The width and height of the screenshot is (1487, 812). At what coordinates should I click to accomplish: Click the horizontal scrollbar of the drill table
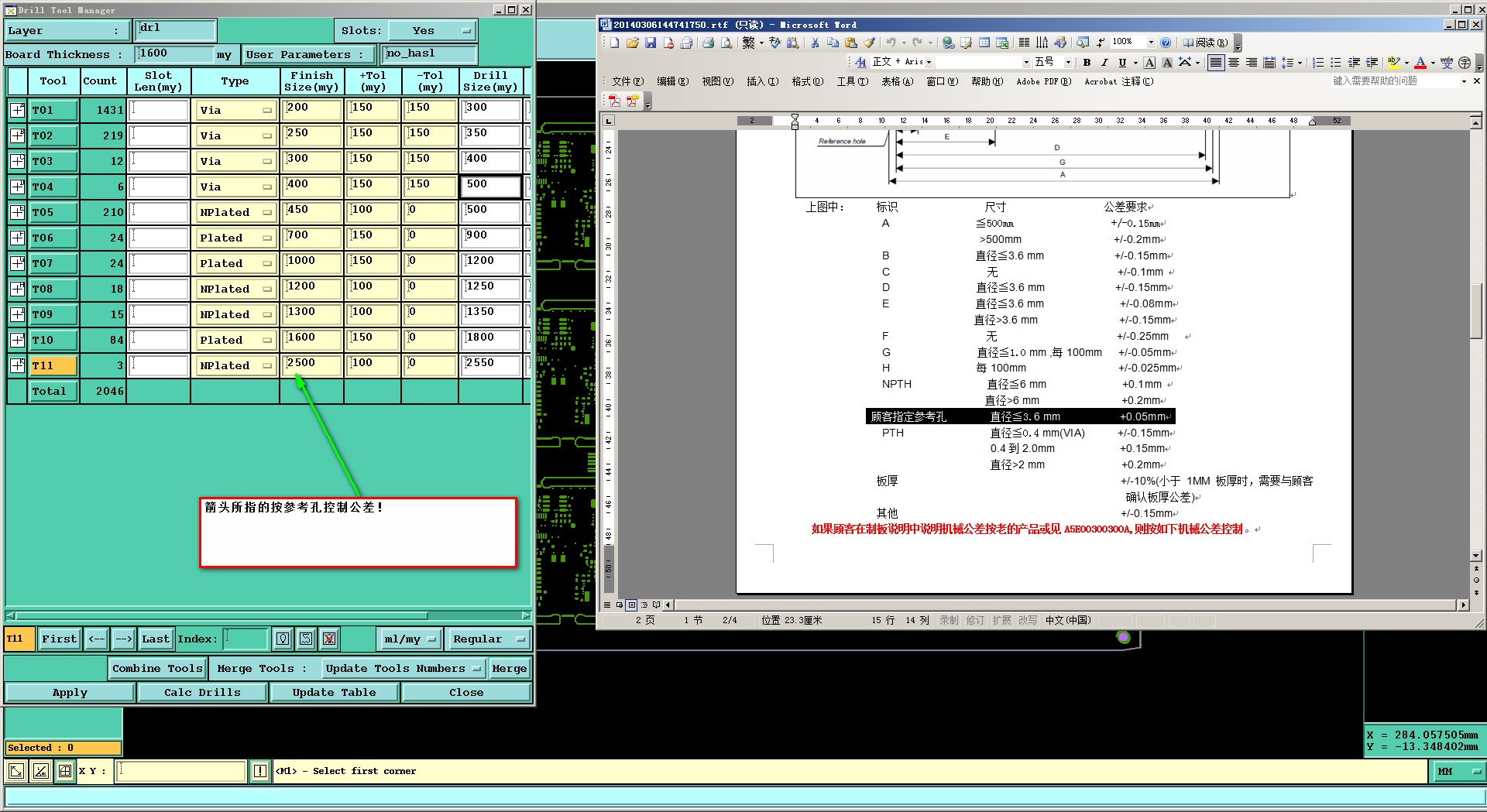[x=268, y=616]
